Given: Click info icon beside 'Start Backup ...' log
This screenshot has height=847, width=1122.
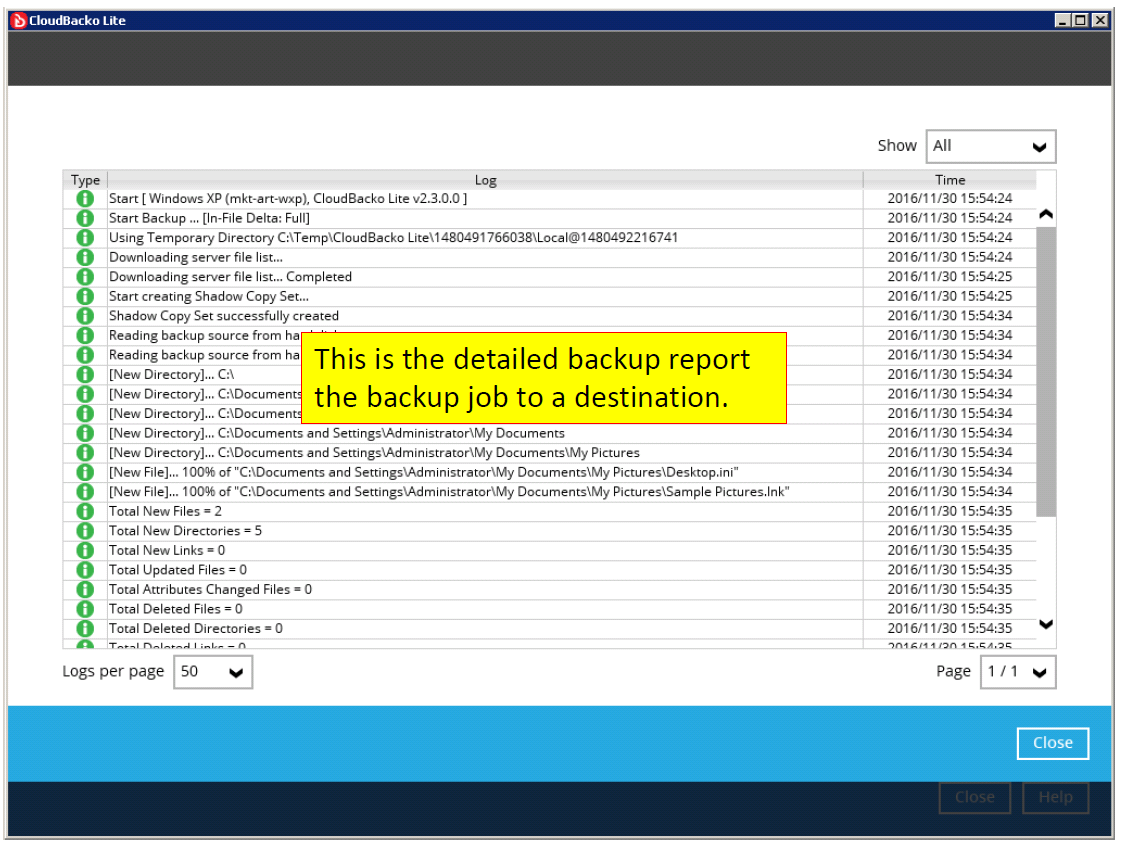Looking at the screenshot, I should tap(85, 217).
